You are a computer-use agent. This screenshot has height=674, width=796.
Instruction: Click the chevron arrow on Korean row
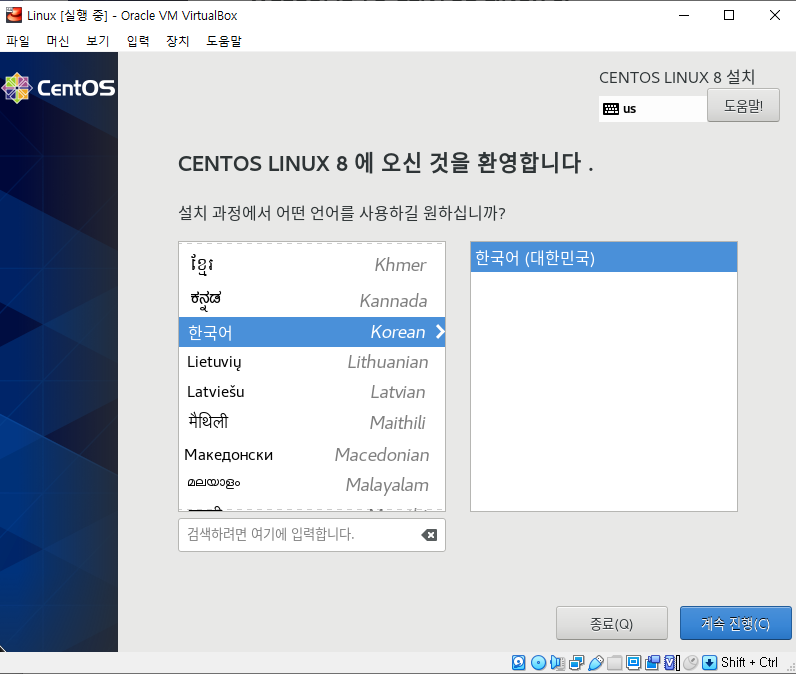[440, 332]
